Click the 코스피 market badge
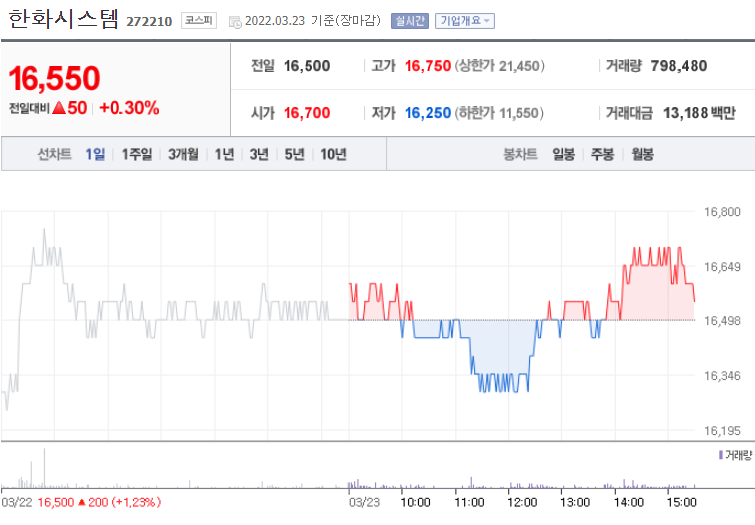 coord(199,20)
